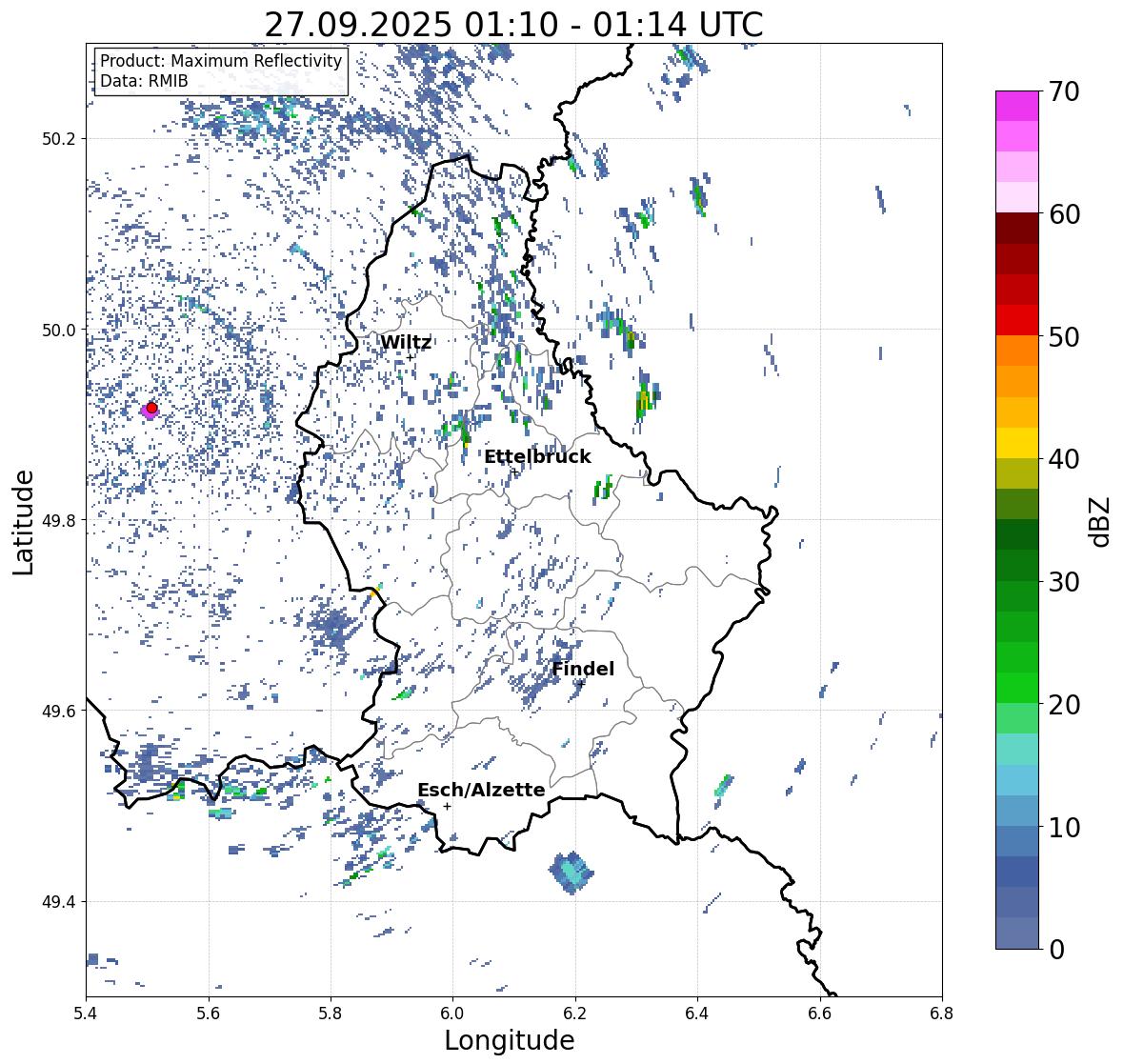
Task: Click the plus marker below the Wiltz label
Action: point(410,357)
